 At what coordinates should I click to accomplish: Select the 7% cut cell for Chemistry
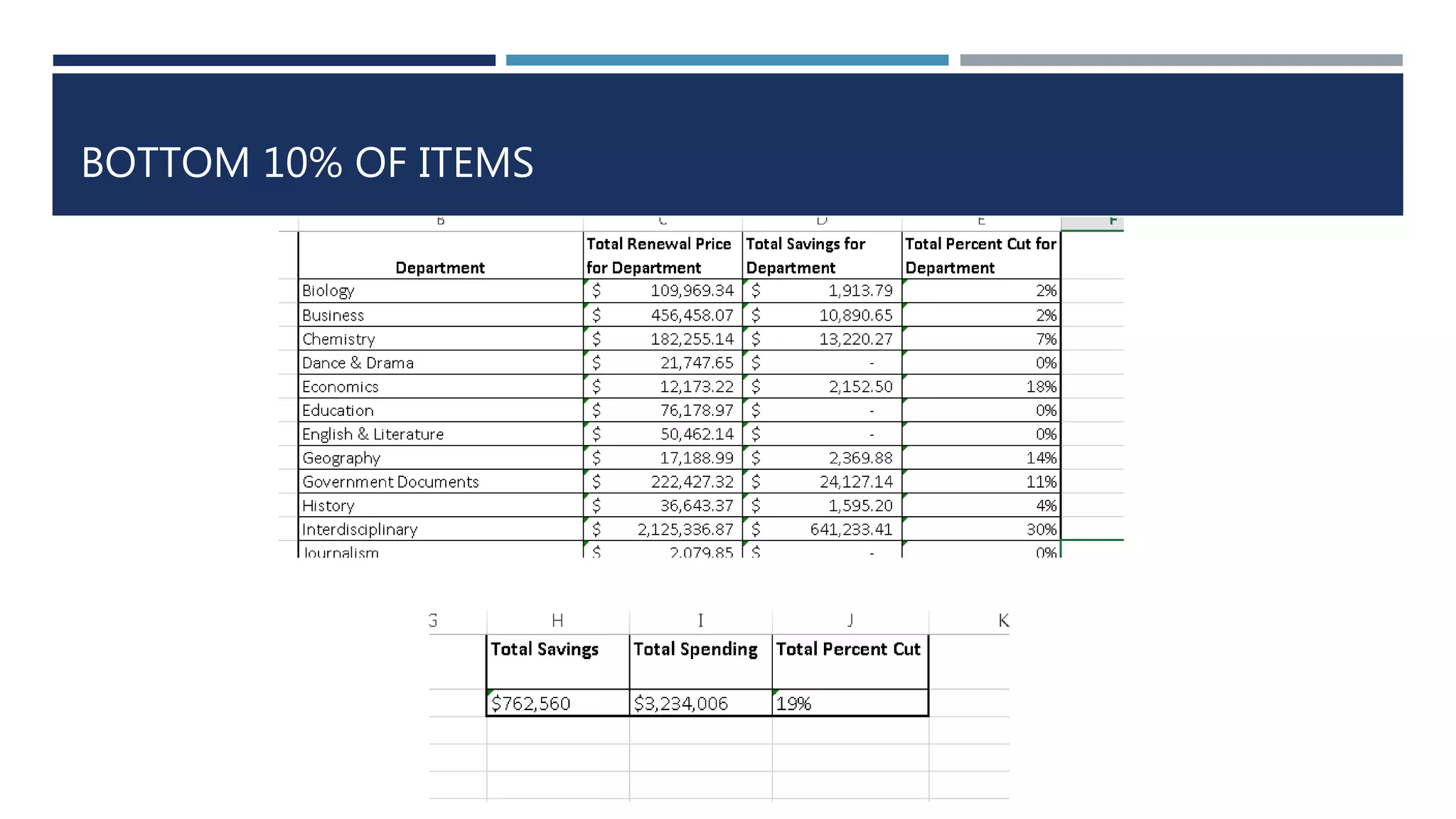(981, 339)
